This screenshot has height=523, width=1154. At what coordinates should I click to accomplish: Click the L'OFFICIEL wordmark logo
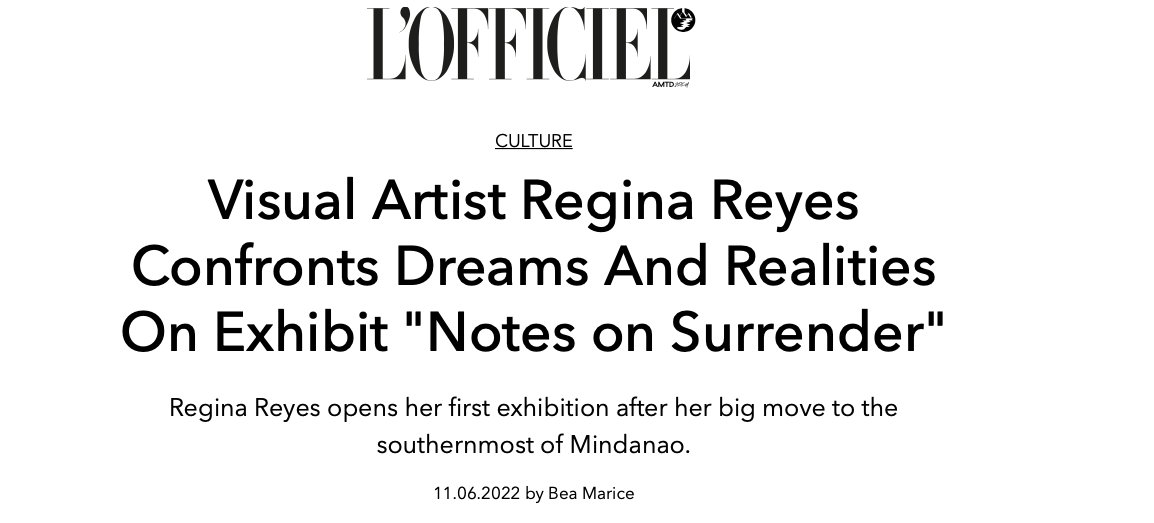pos(526,45)
